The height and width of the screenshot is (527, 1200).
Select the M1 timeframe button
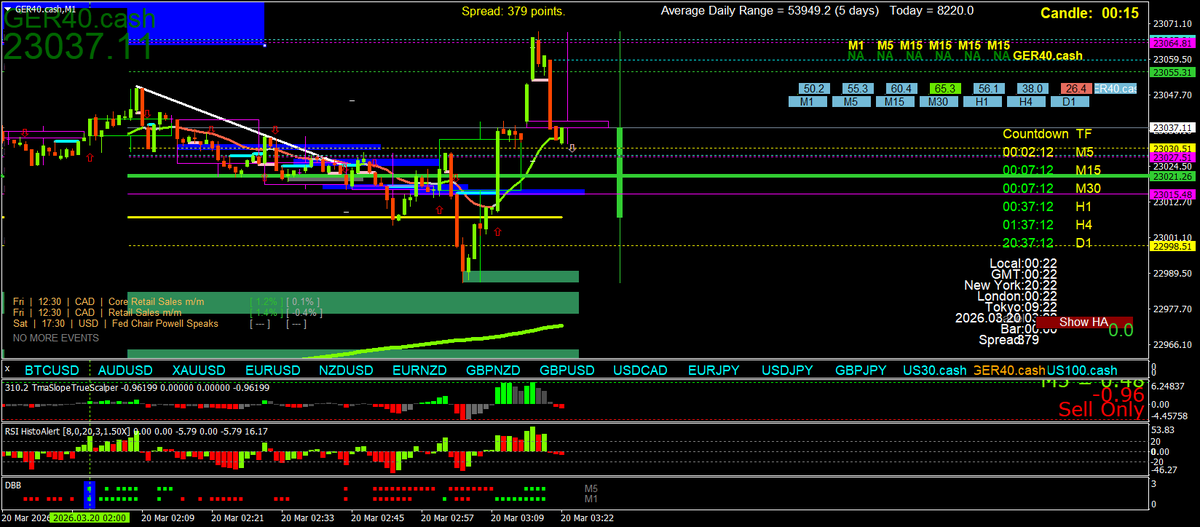click(807, 102)
